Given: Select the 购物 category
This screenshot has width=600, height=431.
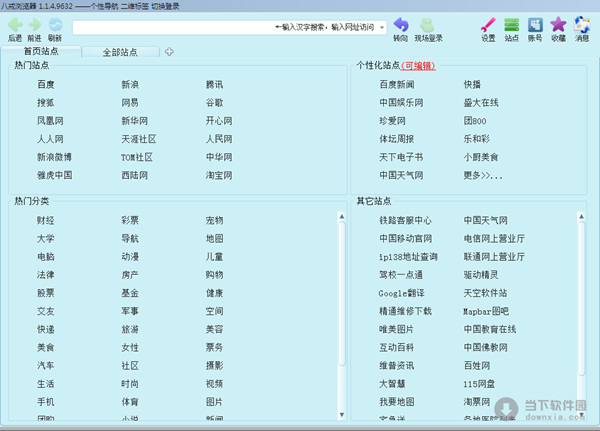Looking at the screenshot, I should (214, 275).
